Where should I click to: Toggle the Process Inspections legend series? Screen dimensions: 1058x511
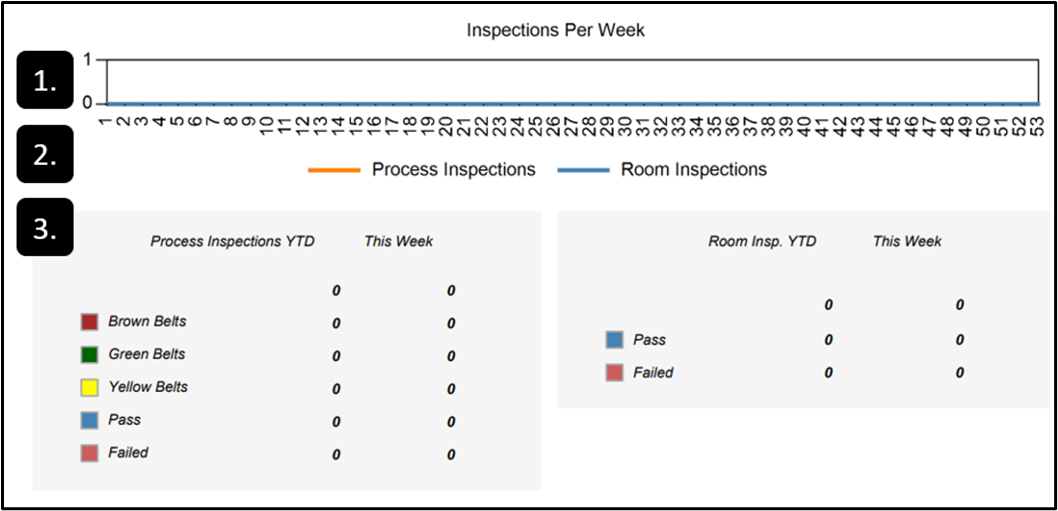[x=422, y=170]
